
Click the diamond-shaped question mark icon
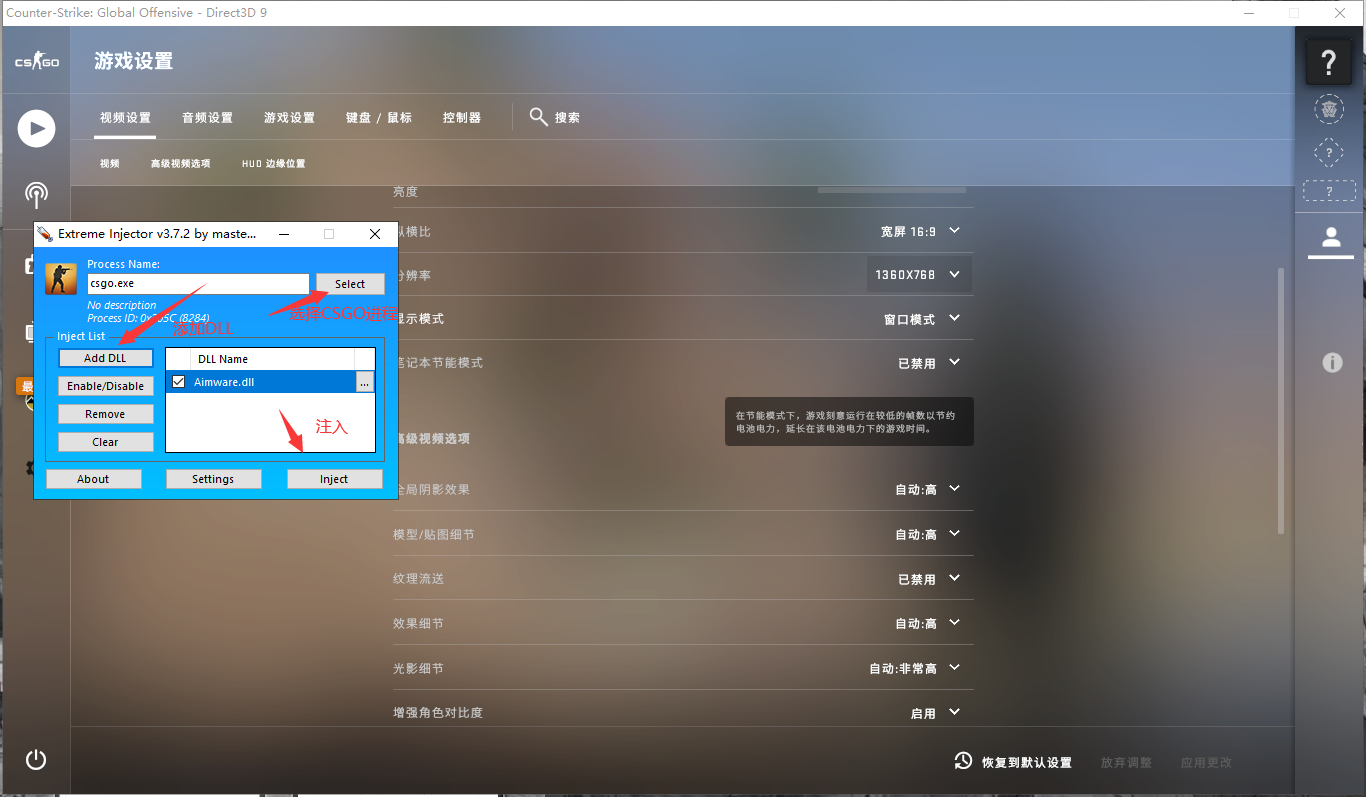click(1328, 152)
